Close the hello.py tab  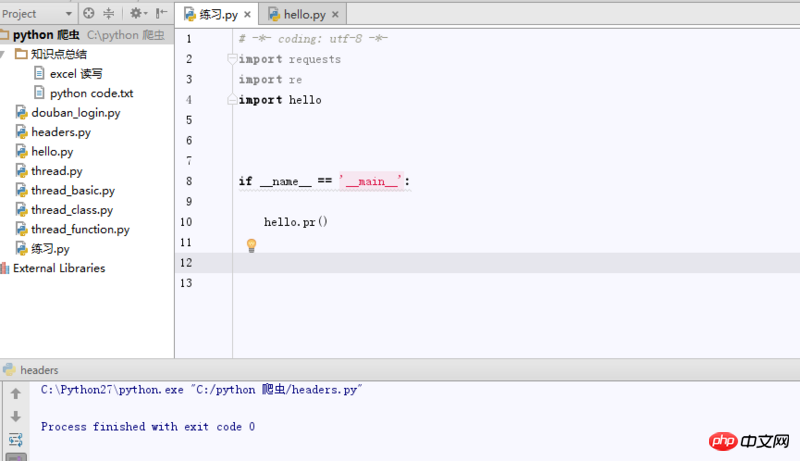click(x=335, y=15)
